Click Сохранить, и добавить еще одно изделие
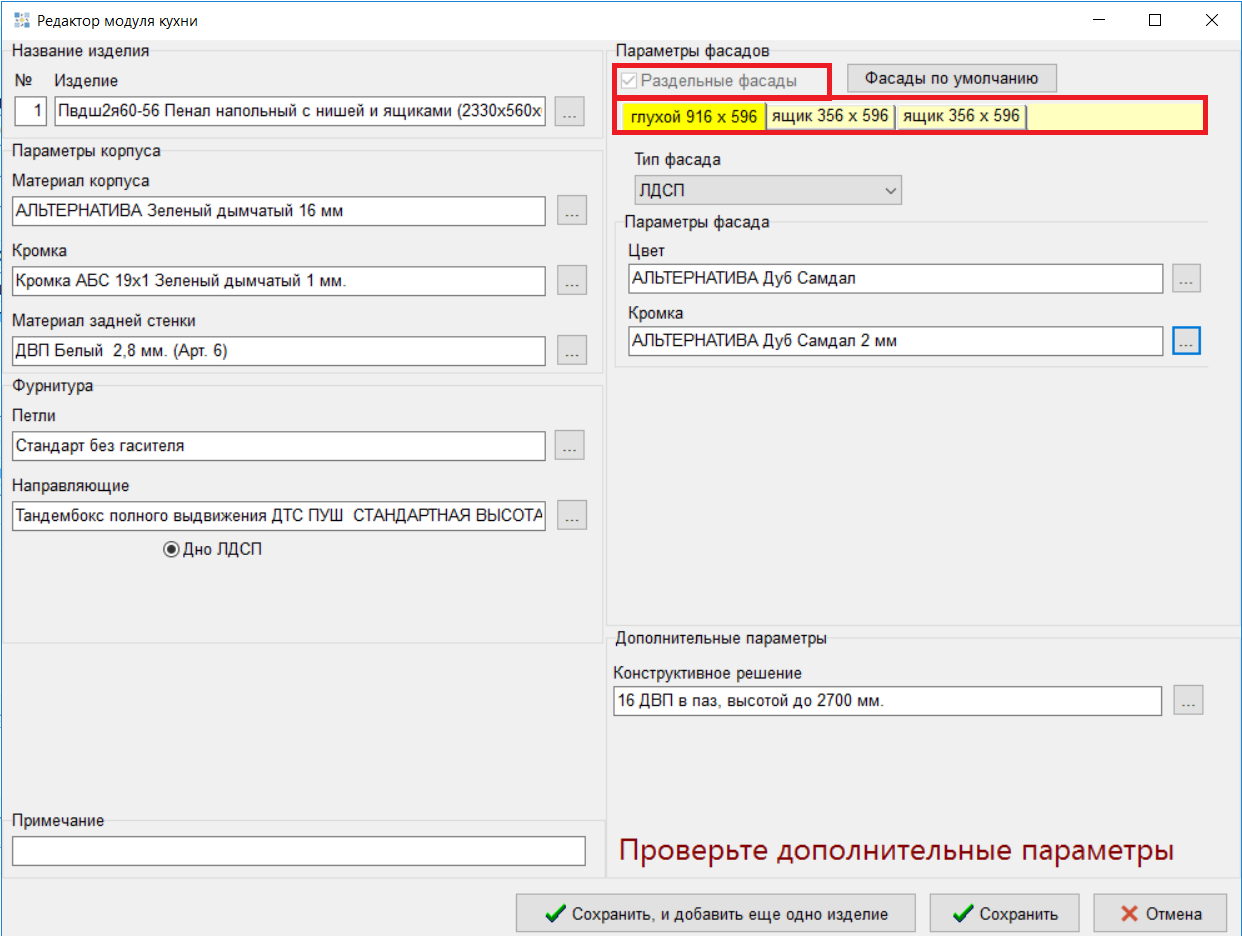This screenshot has height=936, width=1242. tap(715, 913)
